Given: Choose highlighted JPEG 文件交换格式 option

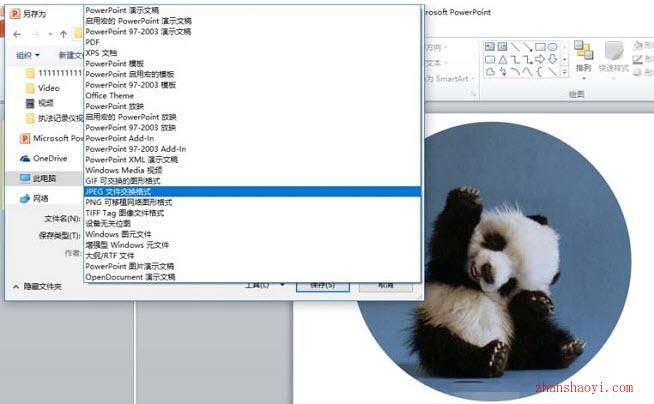Looking at the screenshot, I should [252, 192].
